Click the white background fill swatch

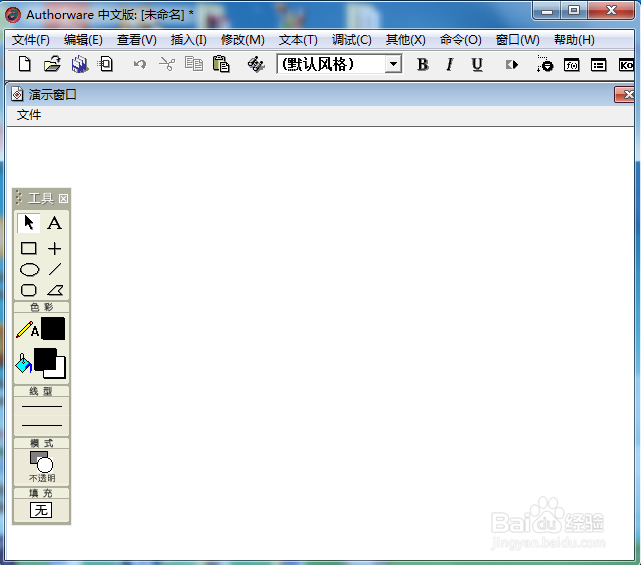click(60, 371)
